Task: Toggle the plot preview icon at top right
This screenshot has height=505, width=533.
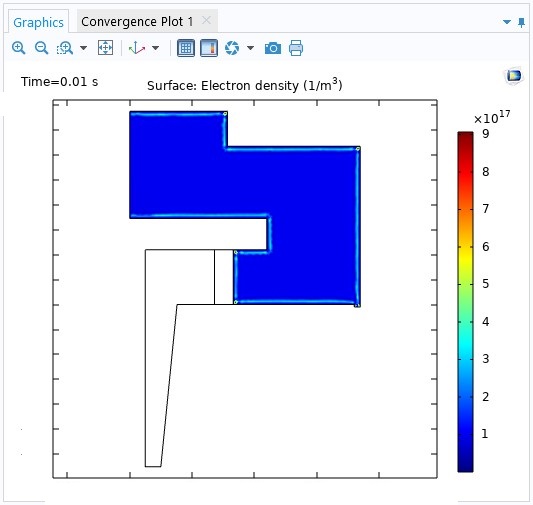Action: 513,76
